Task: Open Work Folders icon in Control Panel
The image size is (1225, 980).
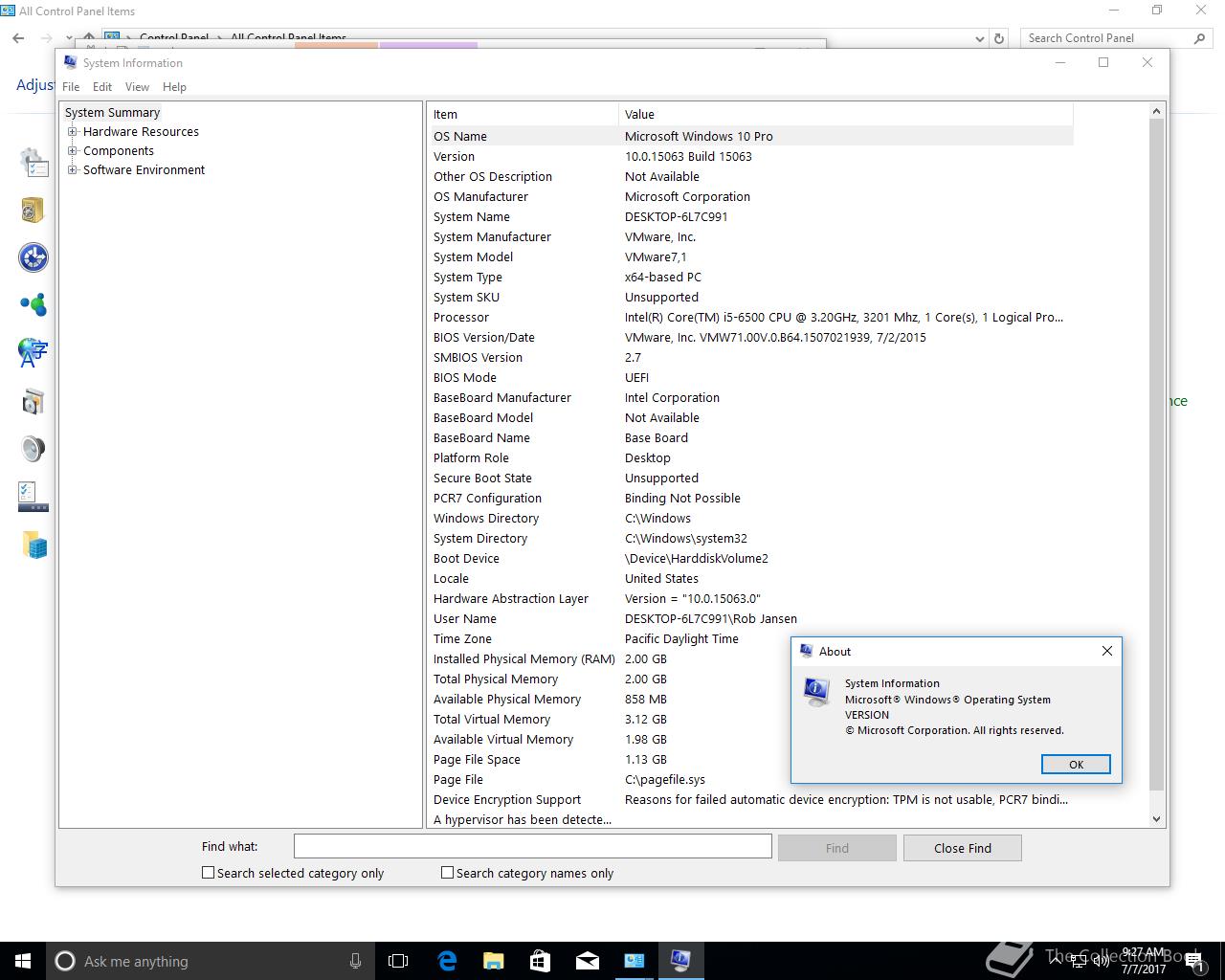Action: click(x=33, y=545)
